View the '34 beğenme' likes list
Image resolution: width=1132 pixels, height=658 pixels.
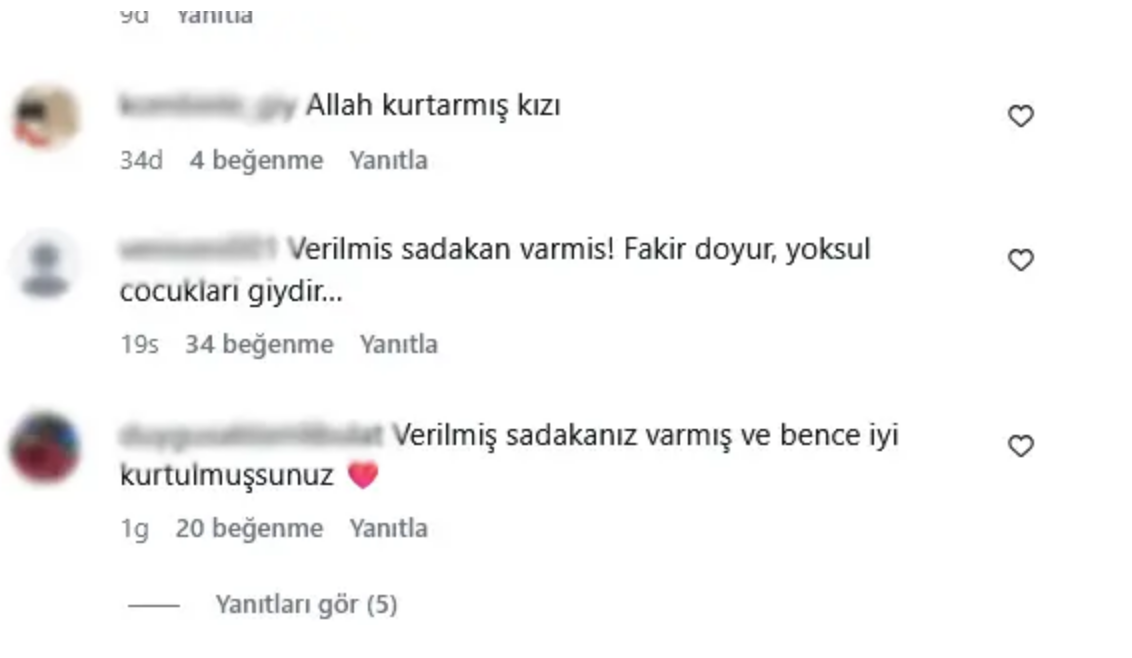[259, 345]
